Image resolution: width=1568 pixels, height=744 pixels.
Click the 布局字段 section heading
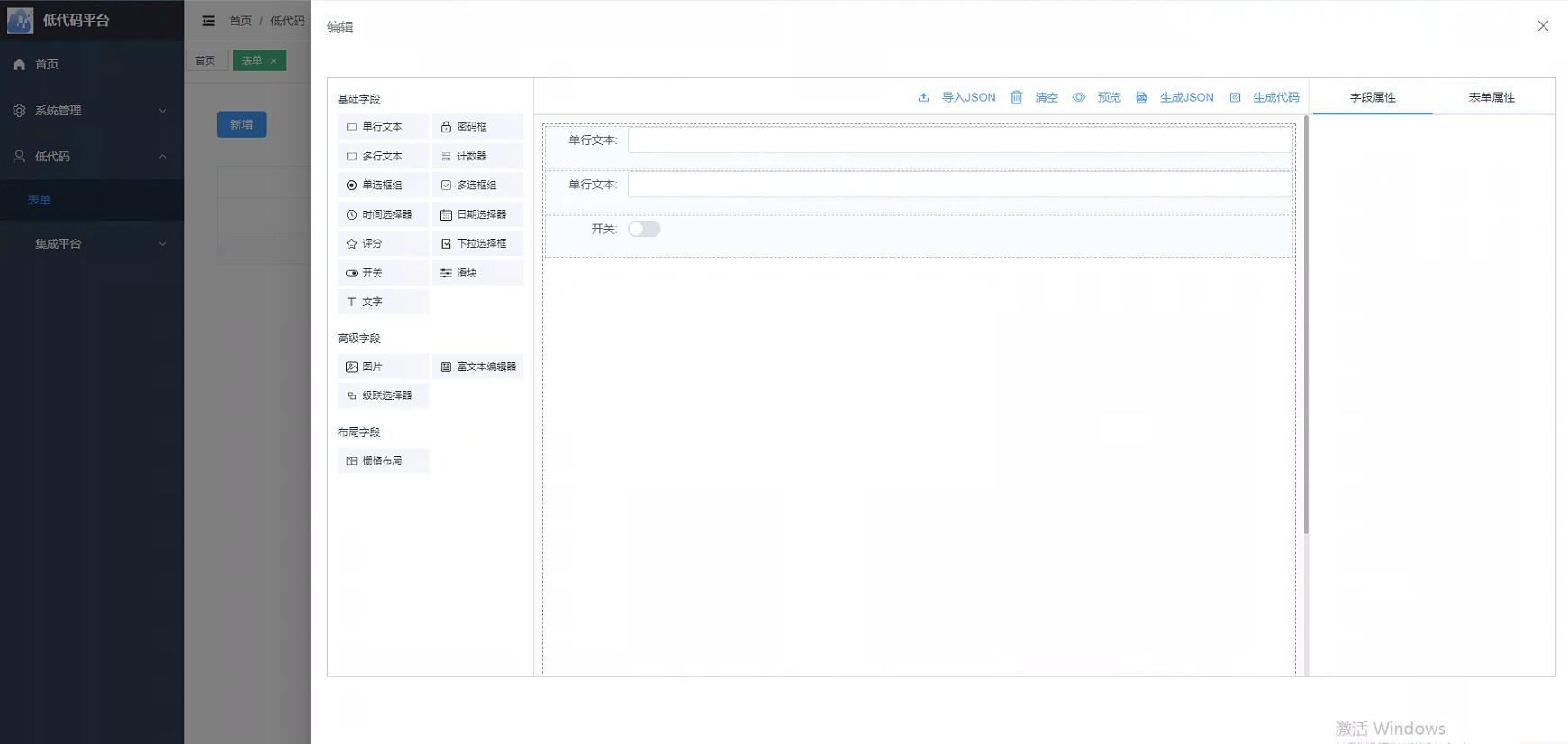[x=358, y=432]
